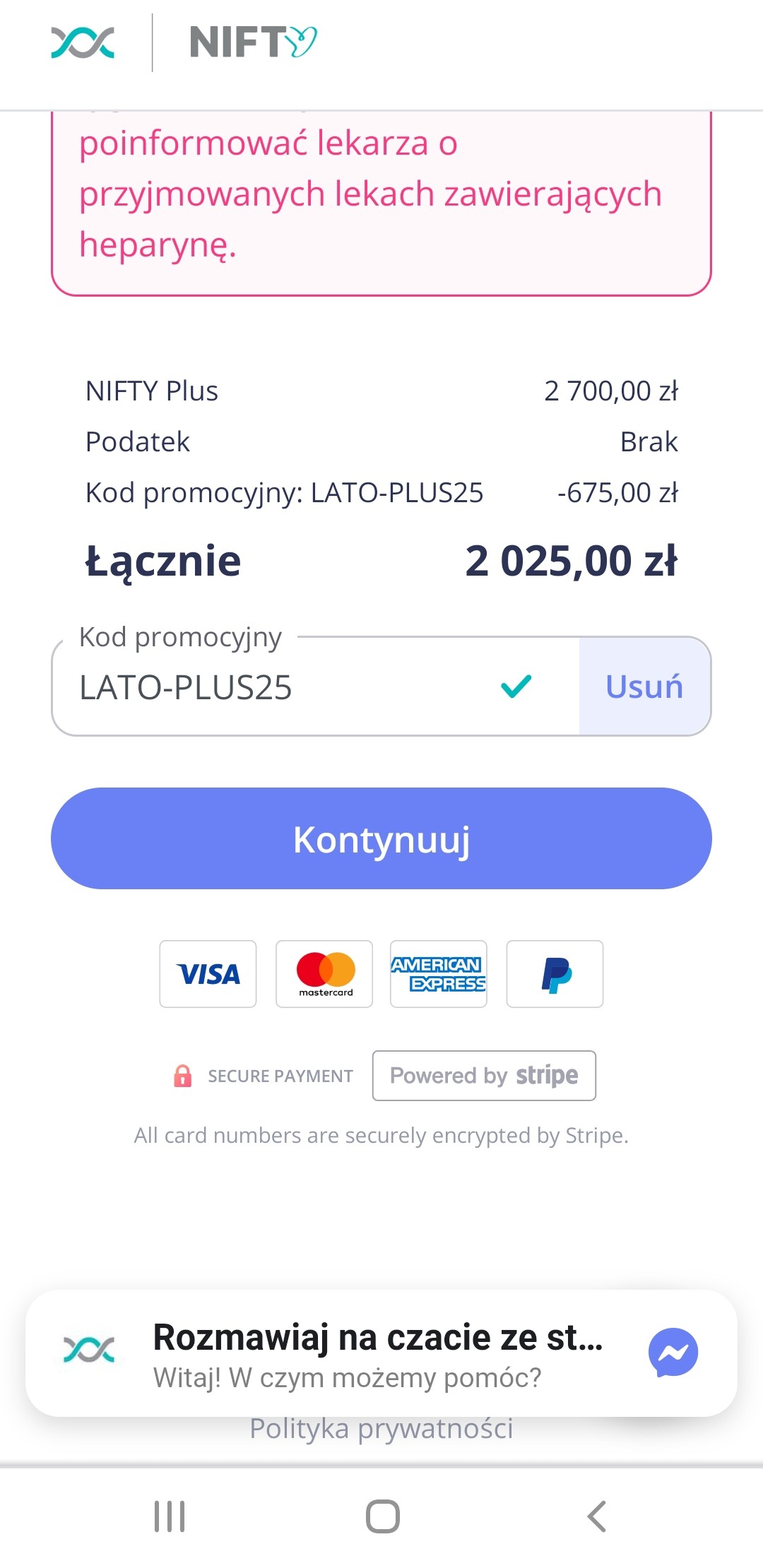Open Messenger chat bubble icon

[673, 1353]
